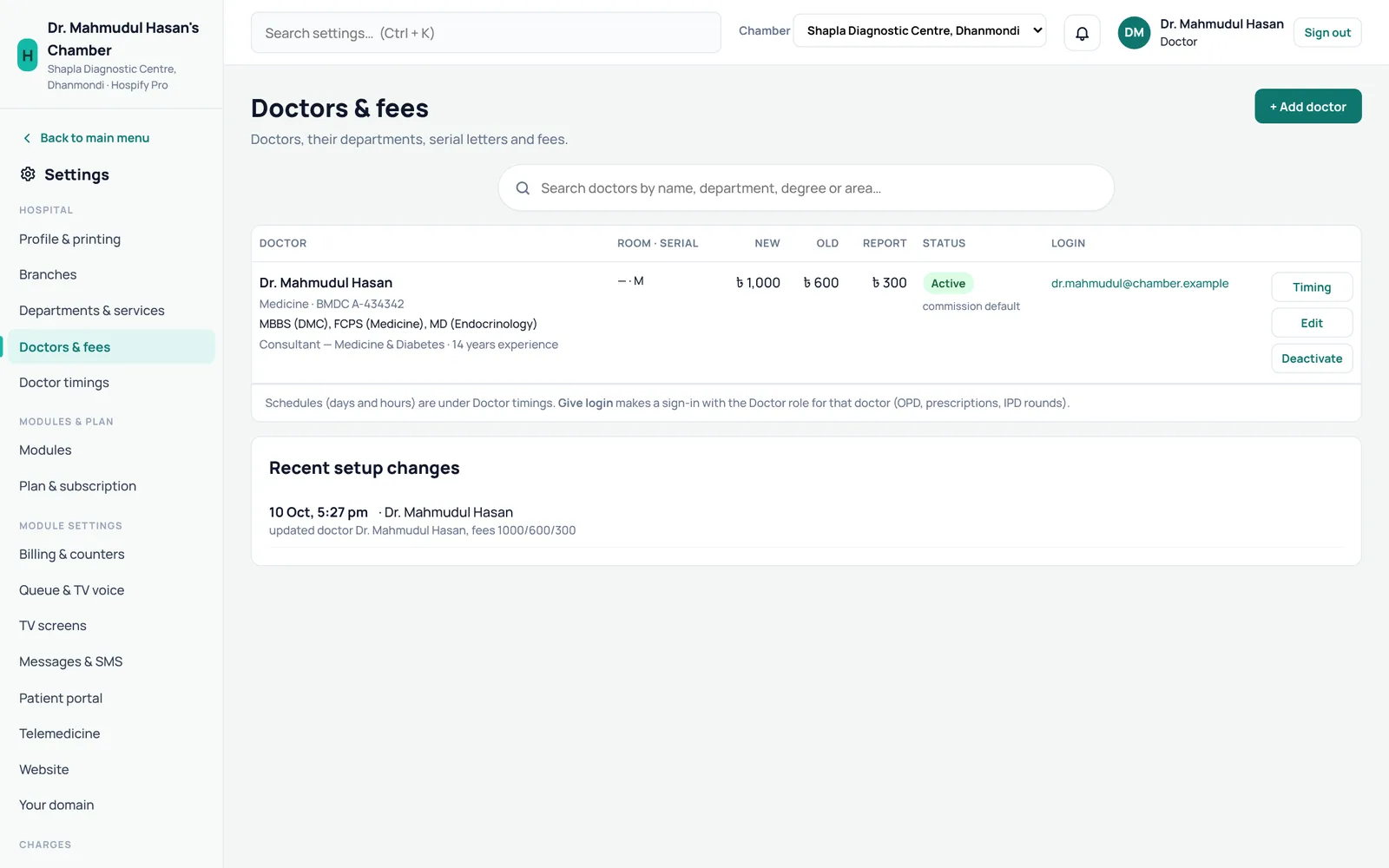1389x868 pixels.
Task: Click the back chevron arrow icon
Action: 27,138
